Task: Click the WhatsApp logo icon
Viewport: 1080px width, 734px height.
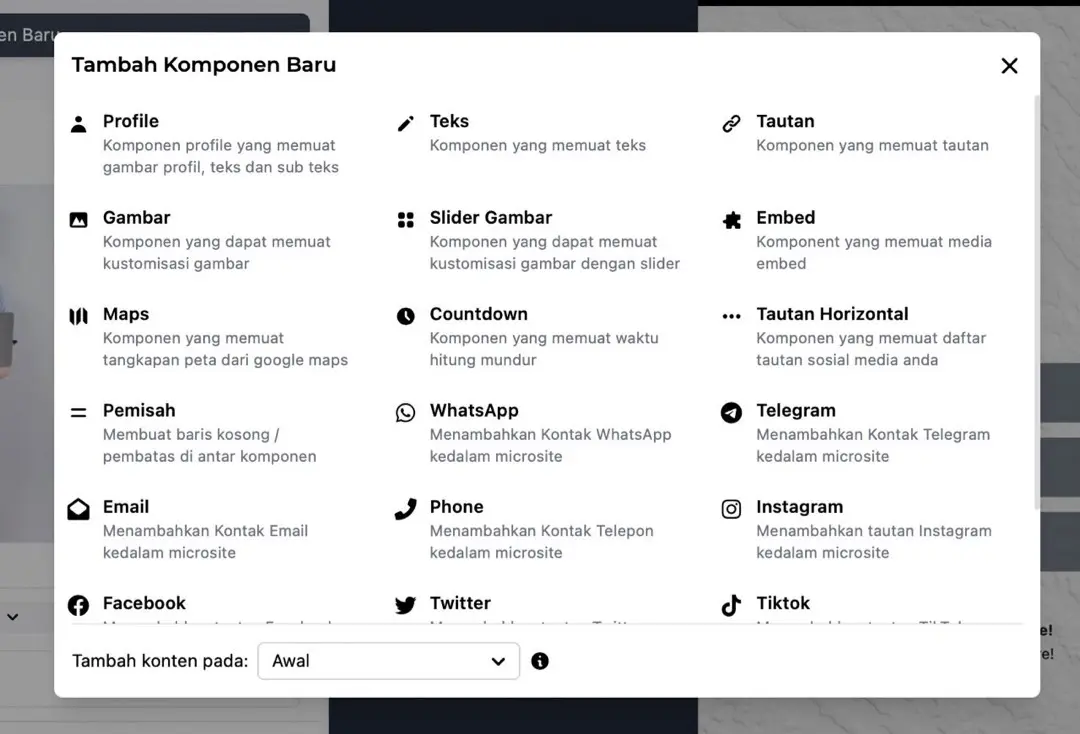Action: 405,413
